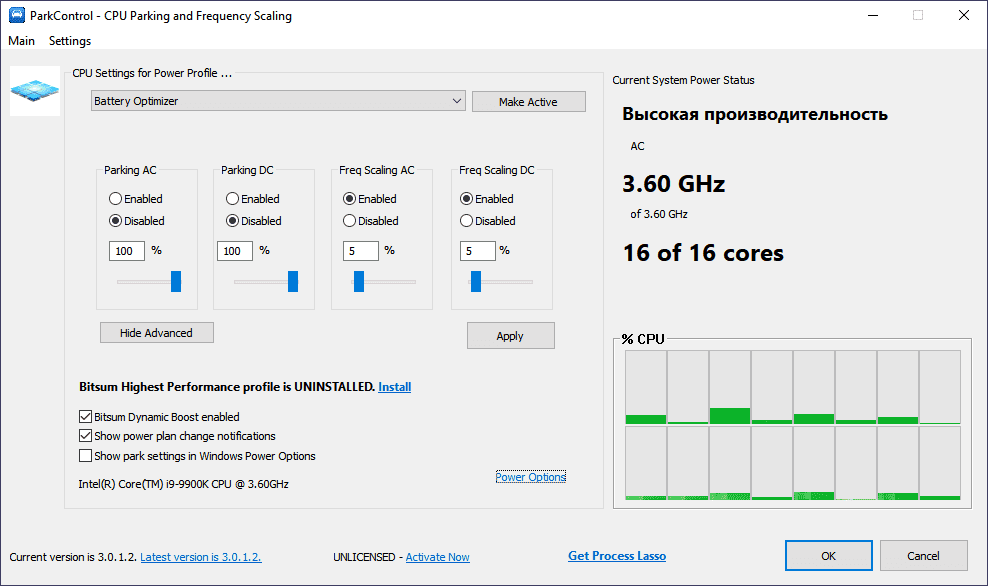Click the 3.60 GHz current frequency text

[x=674, y=183]
